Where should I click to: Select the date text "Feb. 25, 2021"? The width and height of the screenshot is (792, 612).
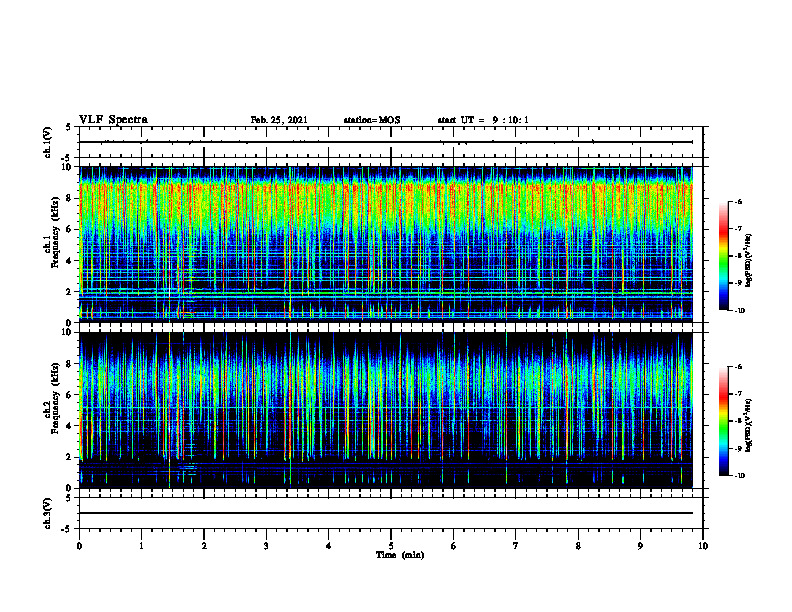(279, 120)
